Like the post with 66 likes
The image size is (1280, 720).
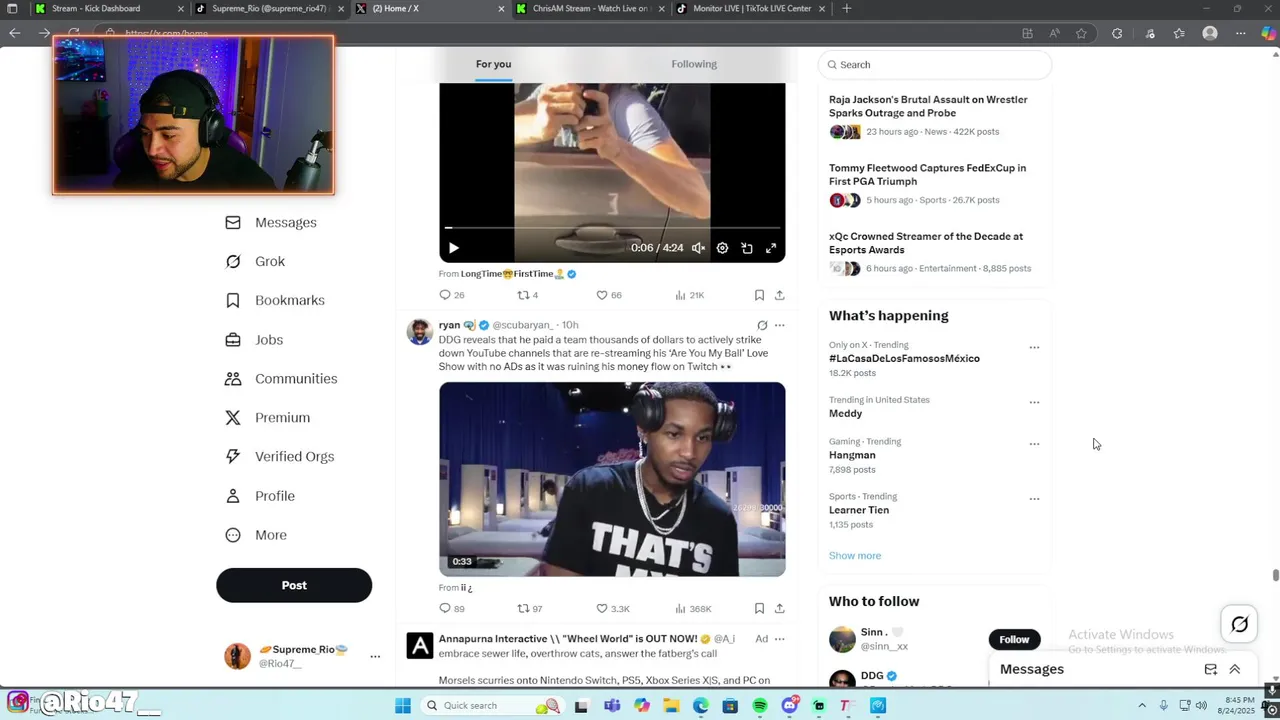tap(608, 295)
